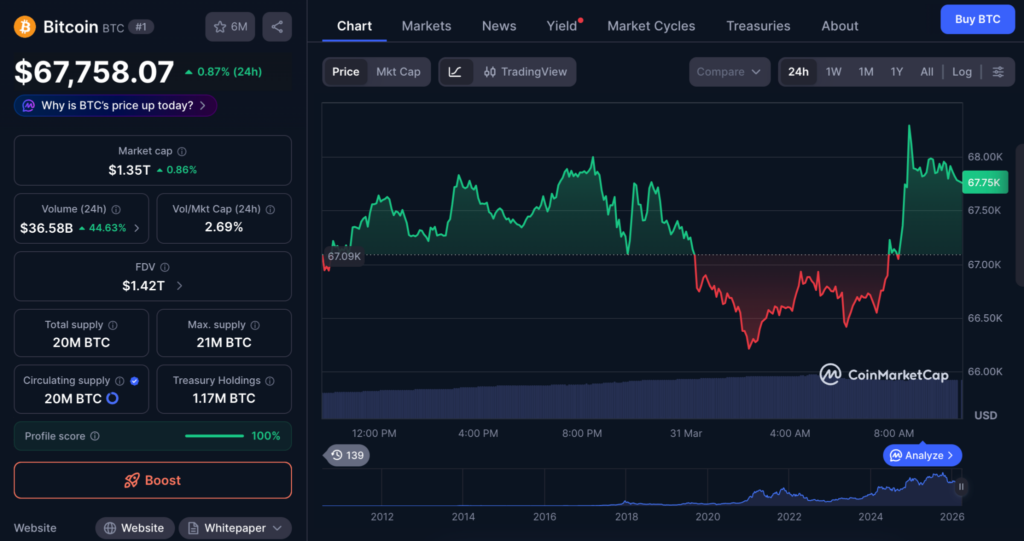Click info icon beside Profile score
The height and width of the screenshot is (541, 1024).
coord(95,436)
